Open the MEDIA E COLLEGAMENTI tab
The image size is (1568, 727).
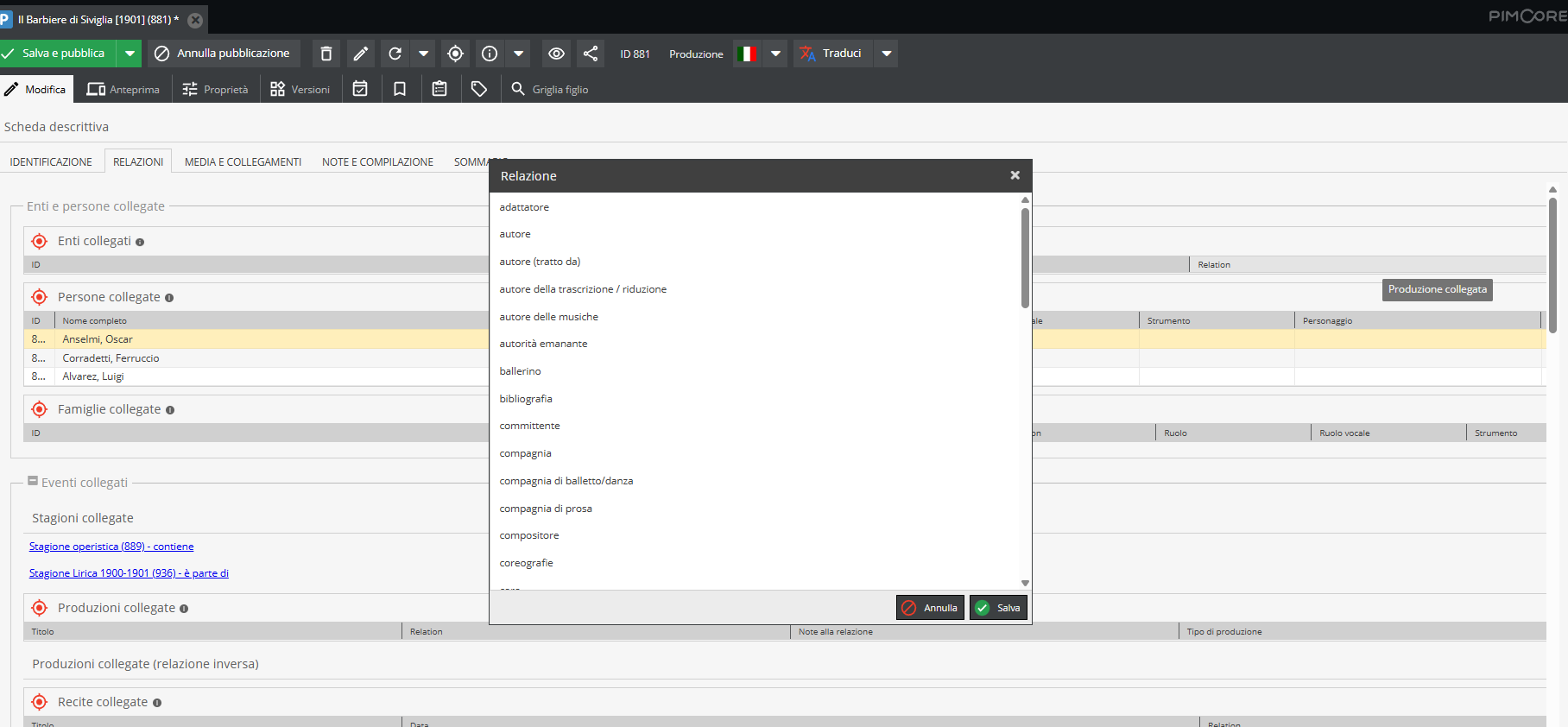[x=243, y=161]
